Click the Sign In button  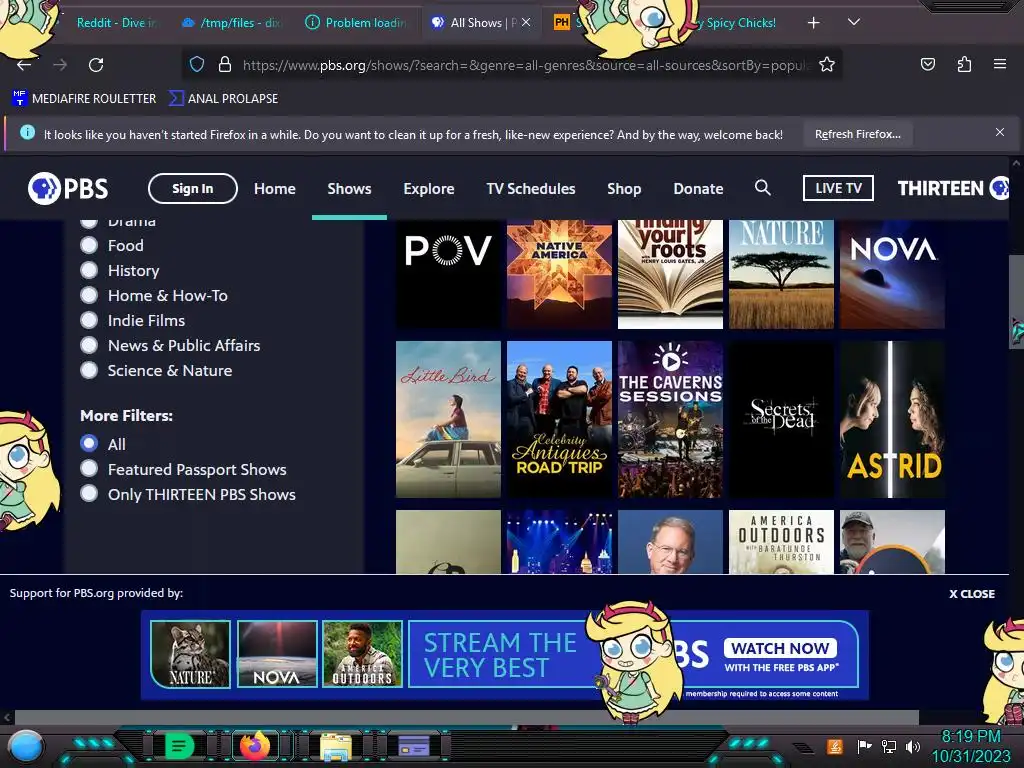[x=193, y=189]
